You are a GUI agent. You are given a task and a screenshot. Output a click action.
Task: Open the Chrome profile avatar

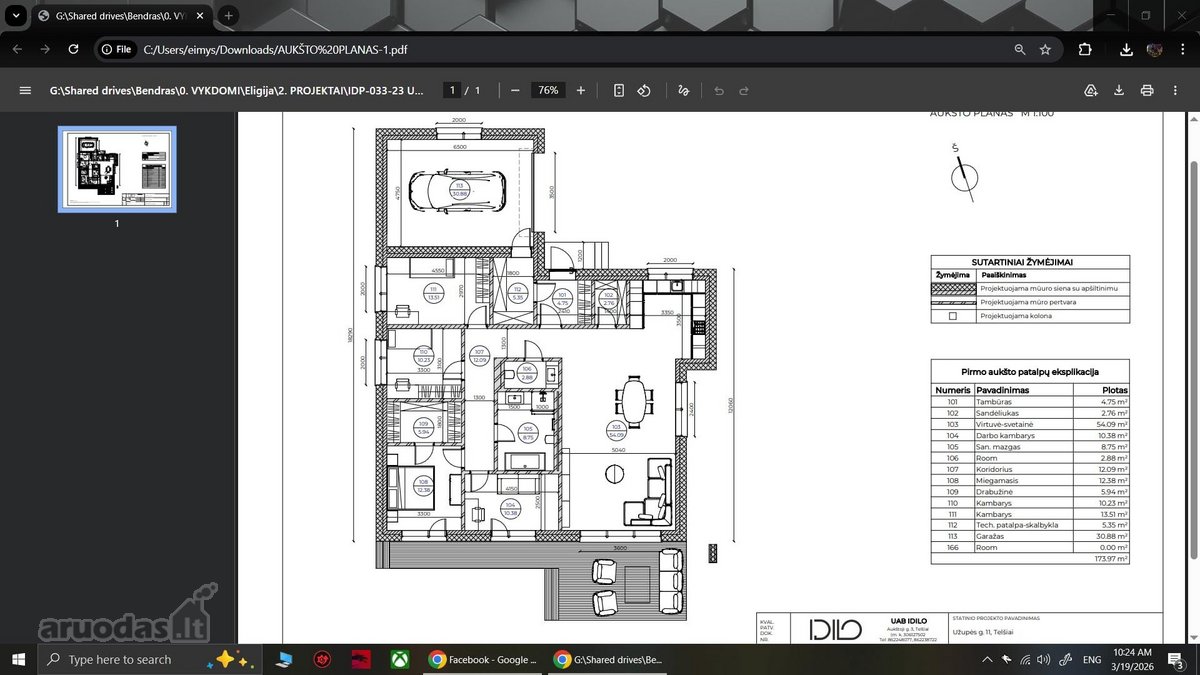point(1154,49)
